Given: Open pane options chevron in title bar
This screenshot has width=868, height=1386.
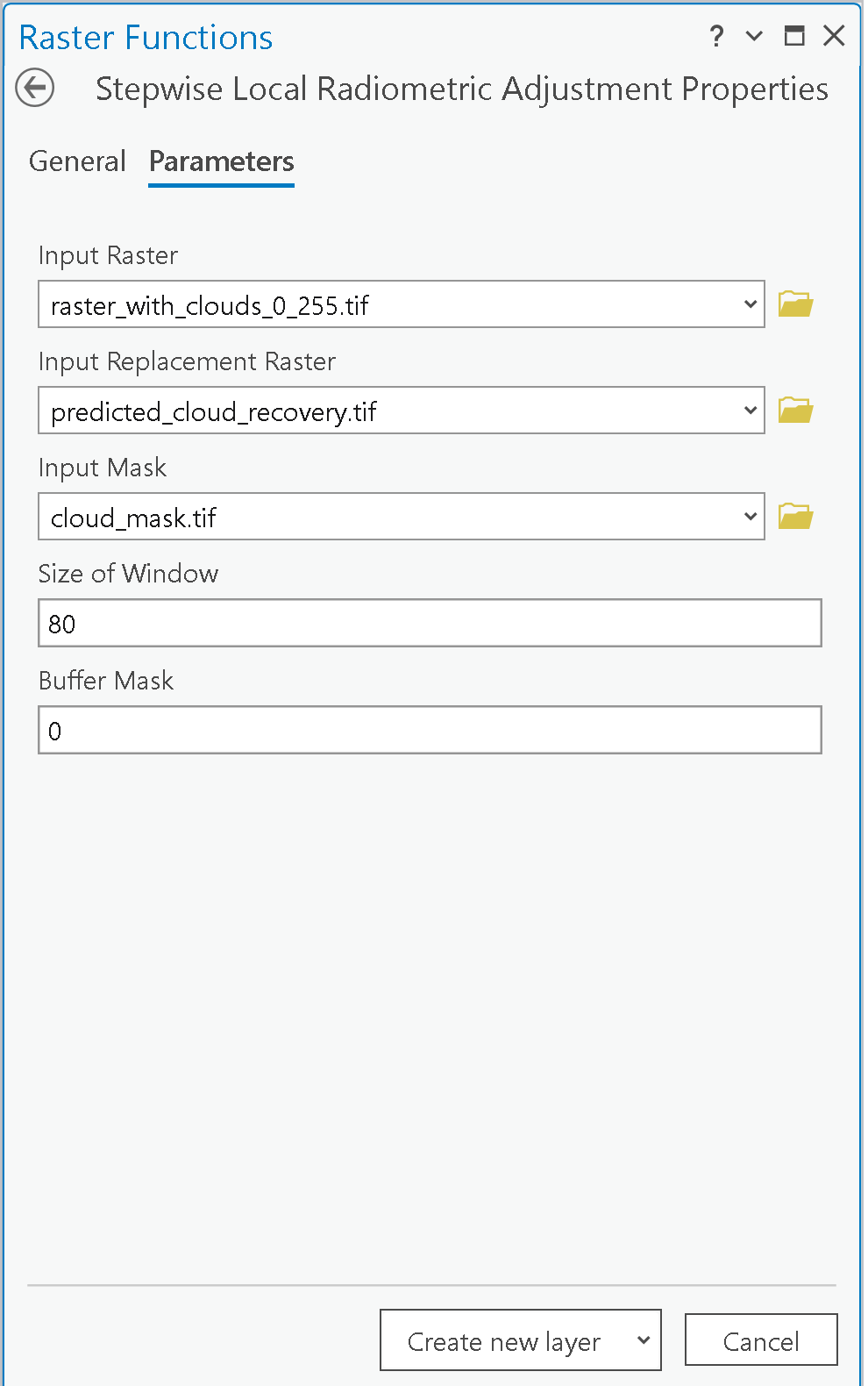Looking at the screenshot, I should point(754,36).
